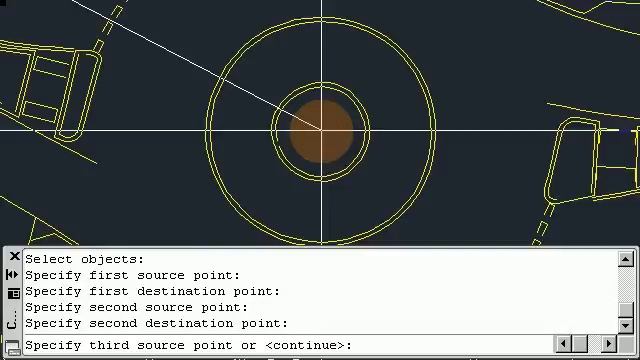Open command window properties icon
The height and width of the screenshot is (360, 640).
click(13, 293)
